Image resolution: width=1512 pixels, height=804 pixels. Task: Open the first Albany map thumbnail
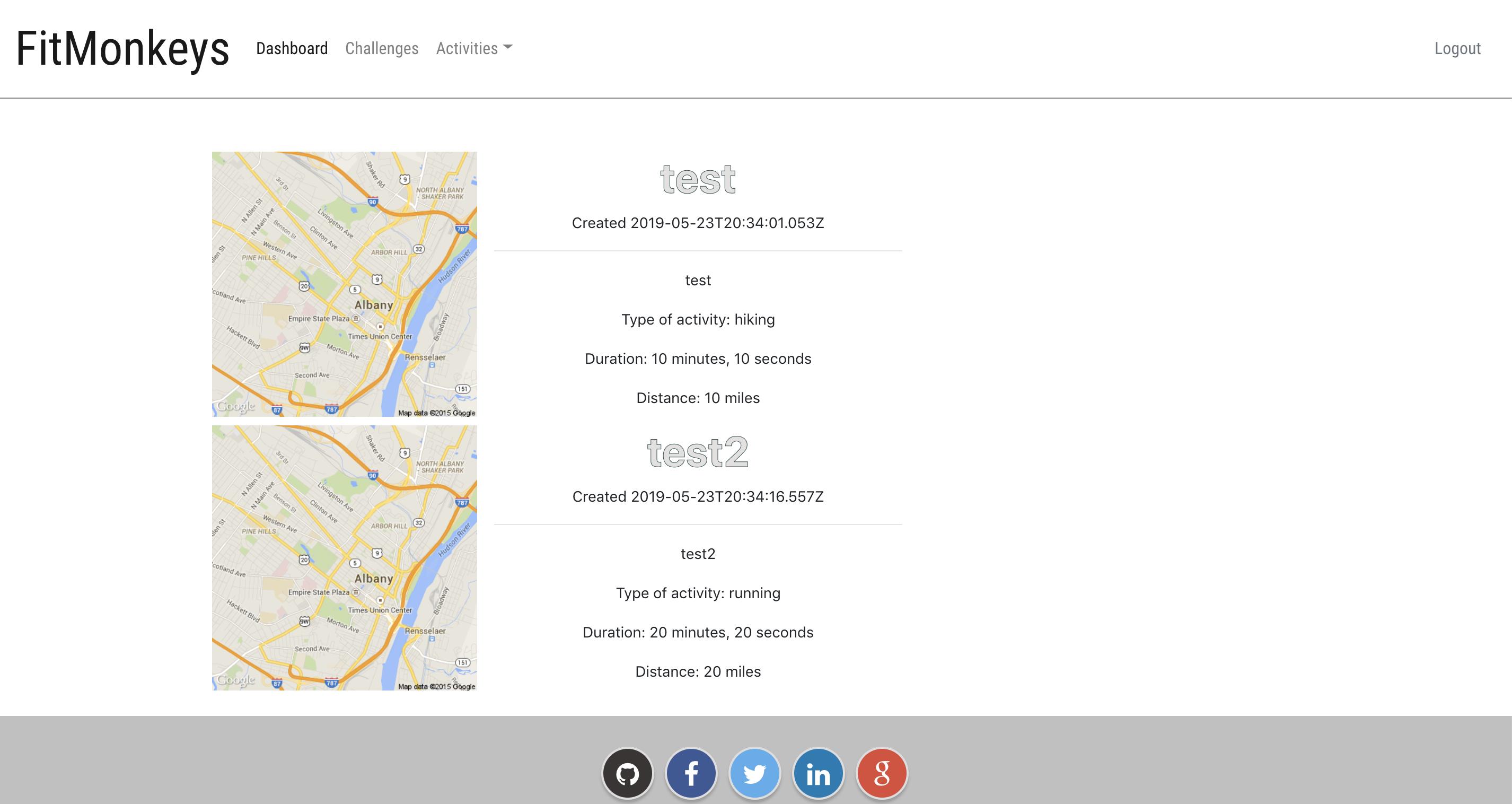(x=344, y=284)
